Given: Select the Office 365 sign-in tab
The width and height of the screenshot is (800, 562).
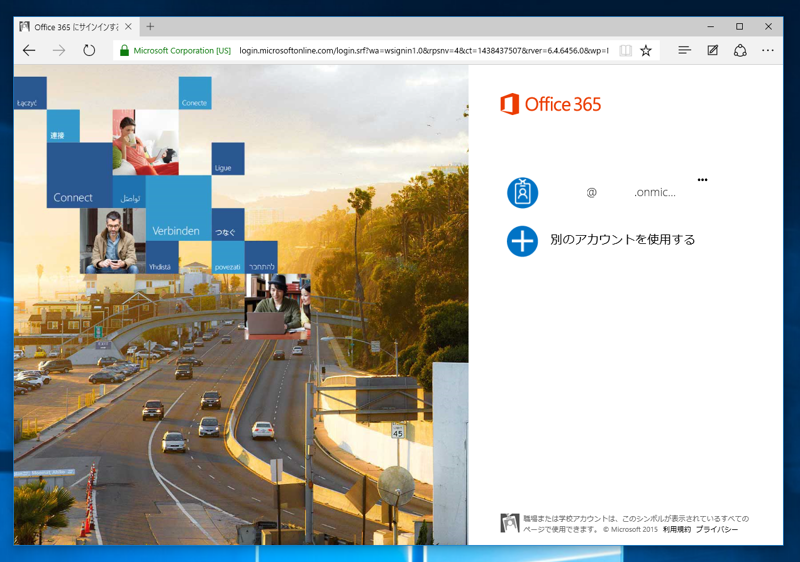Looking at the screenshot, I should [x=76, y=27].
